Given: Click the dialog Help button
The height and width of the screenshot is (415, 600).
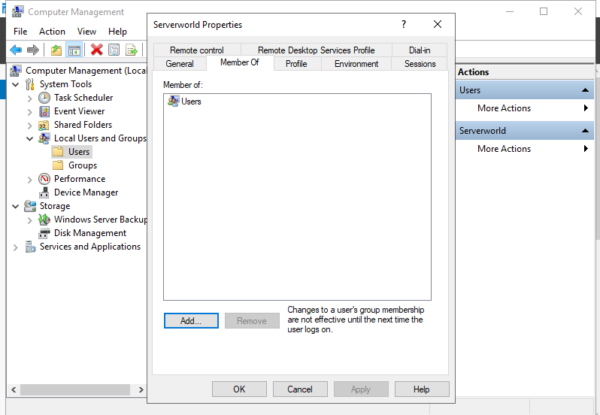Looking at the screenshot, I should 422,389.
